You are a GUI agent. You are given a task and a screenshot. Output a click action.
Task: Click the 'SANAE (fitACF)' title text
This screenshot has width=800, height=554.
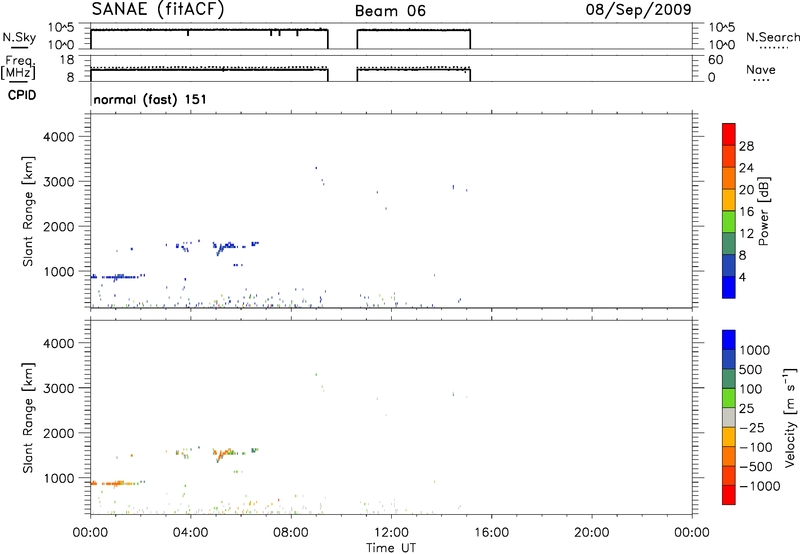pyautogui.click(x=158, y=9)
